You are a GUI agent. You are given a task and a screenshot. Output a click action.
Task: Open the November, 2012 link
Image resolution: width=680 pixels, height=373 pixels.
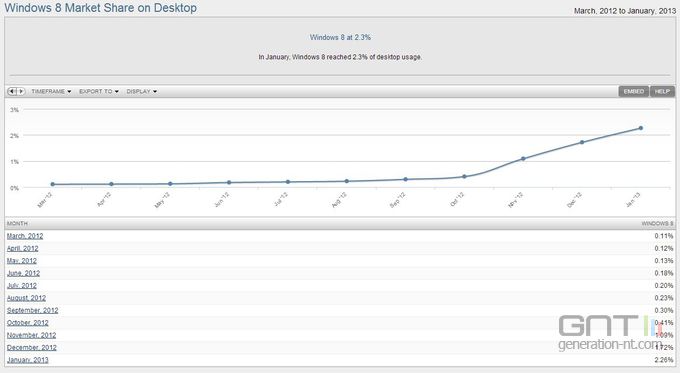[31, 335]
